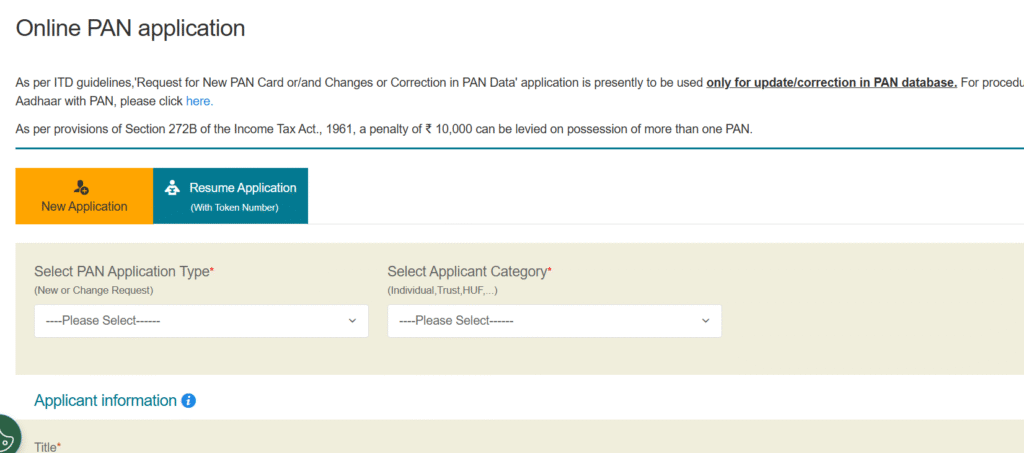1024x453 pixels.
Task: Click the info icon beside Applicant information
Action: point(189,401)
